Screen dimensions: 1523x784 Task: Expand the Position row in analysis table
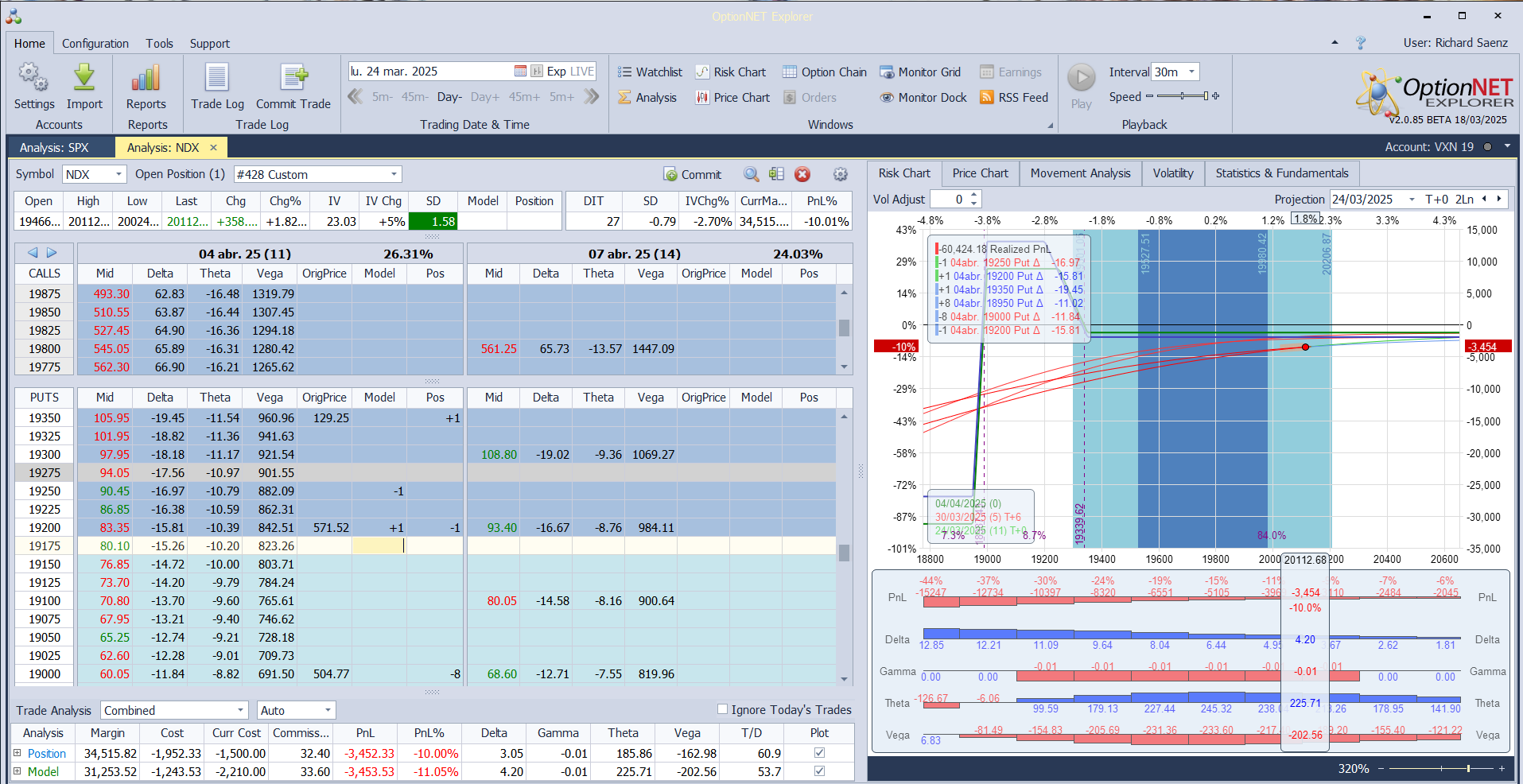(x=17, y=753)
